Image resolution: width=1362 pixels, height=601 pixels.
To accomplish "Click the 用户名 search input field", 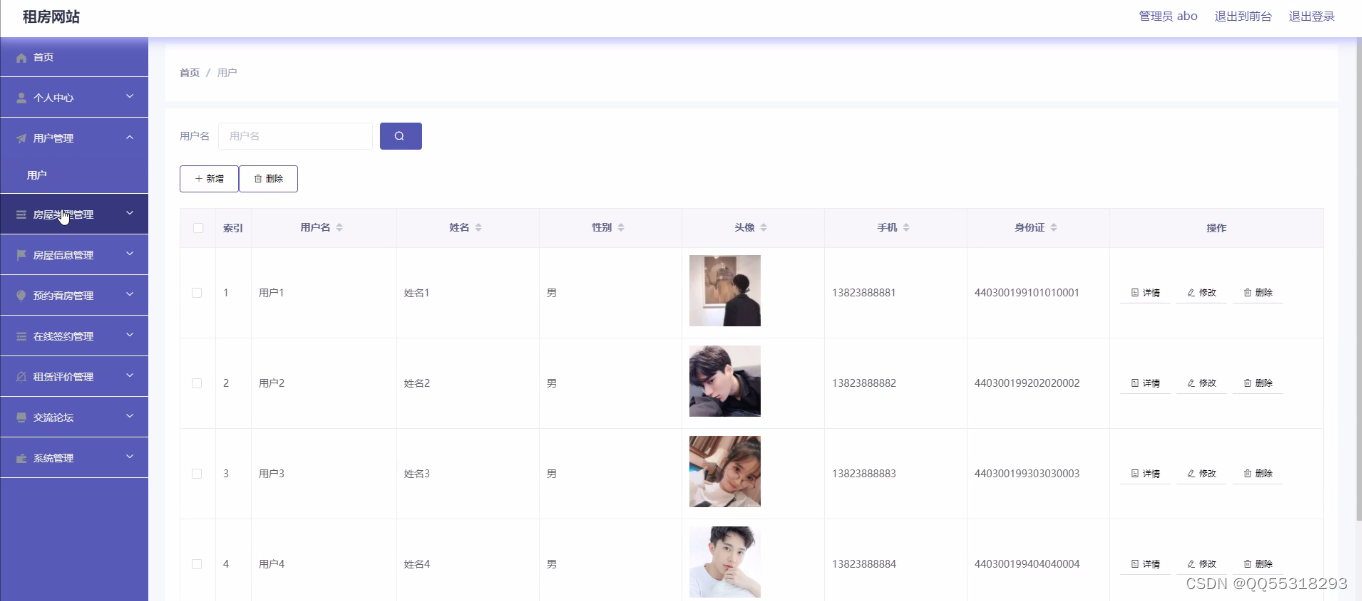I will coord(295,136).
